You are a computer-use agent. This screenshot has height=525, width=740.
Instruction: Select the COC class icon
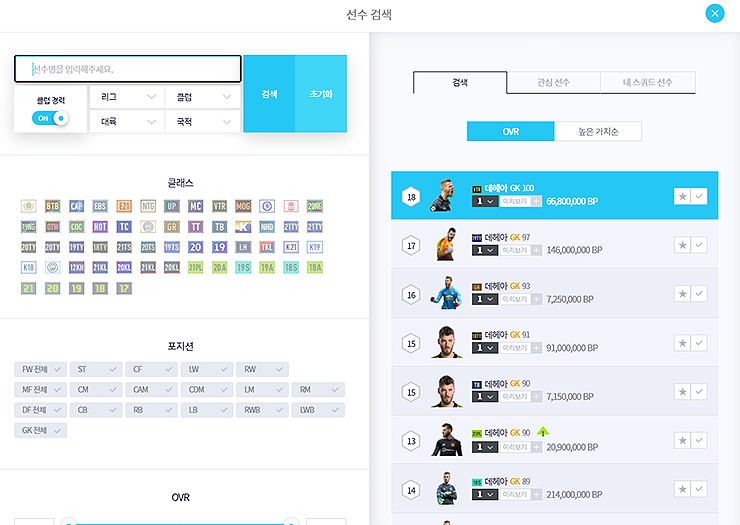click(76, 227)
